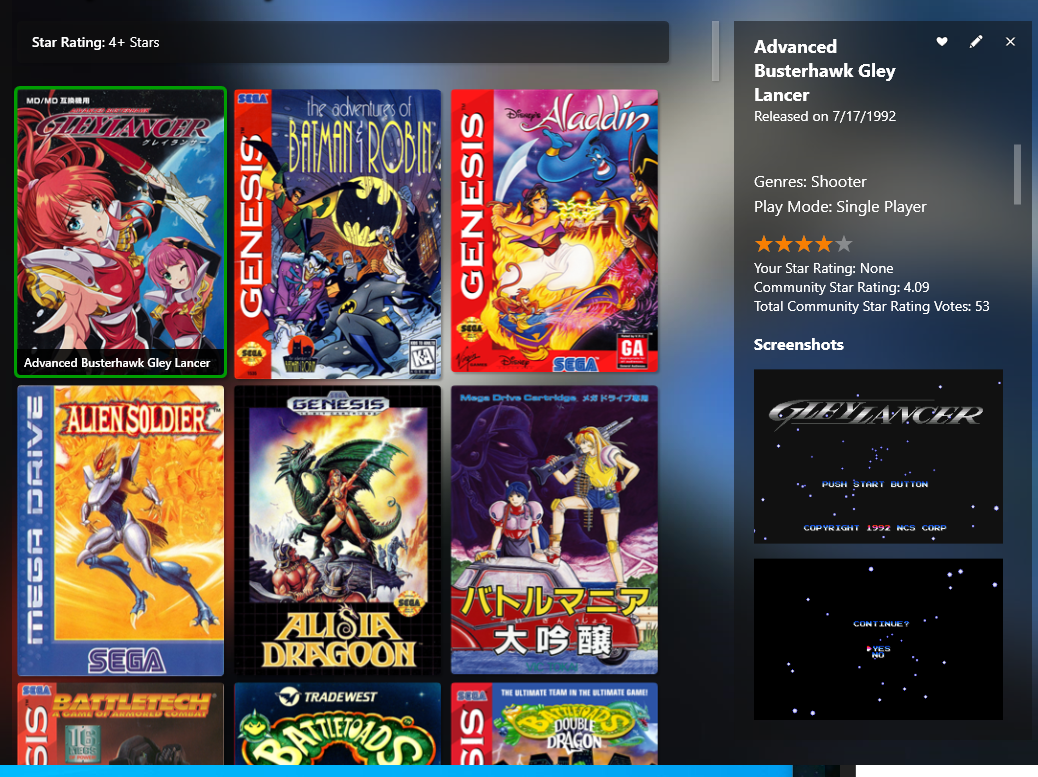Set rating using the first orange star
Image resolution: width=1038 pixels, height=777 pixels.
(764, 244)
